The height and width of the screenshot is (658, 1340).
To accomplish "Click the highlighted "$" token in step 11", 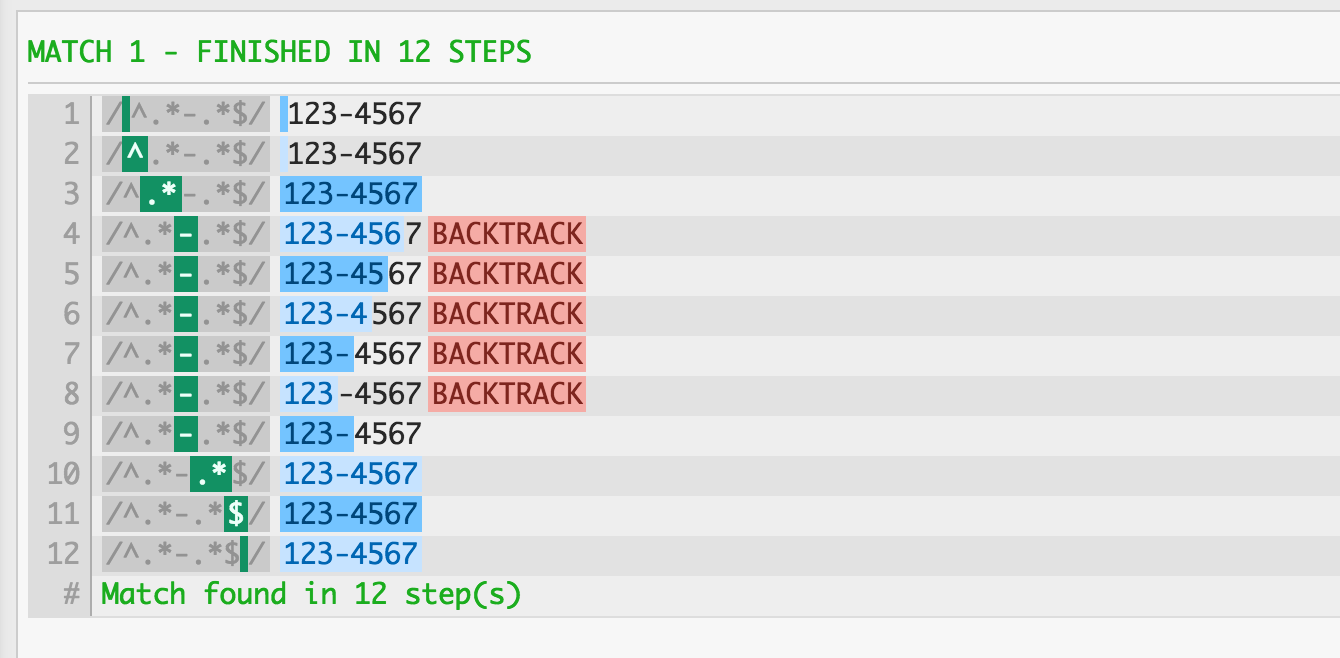I will tap(236, 514).
